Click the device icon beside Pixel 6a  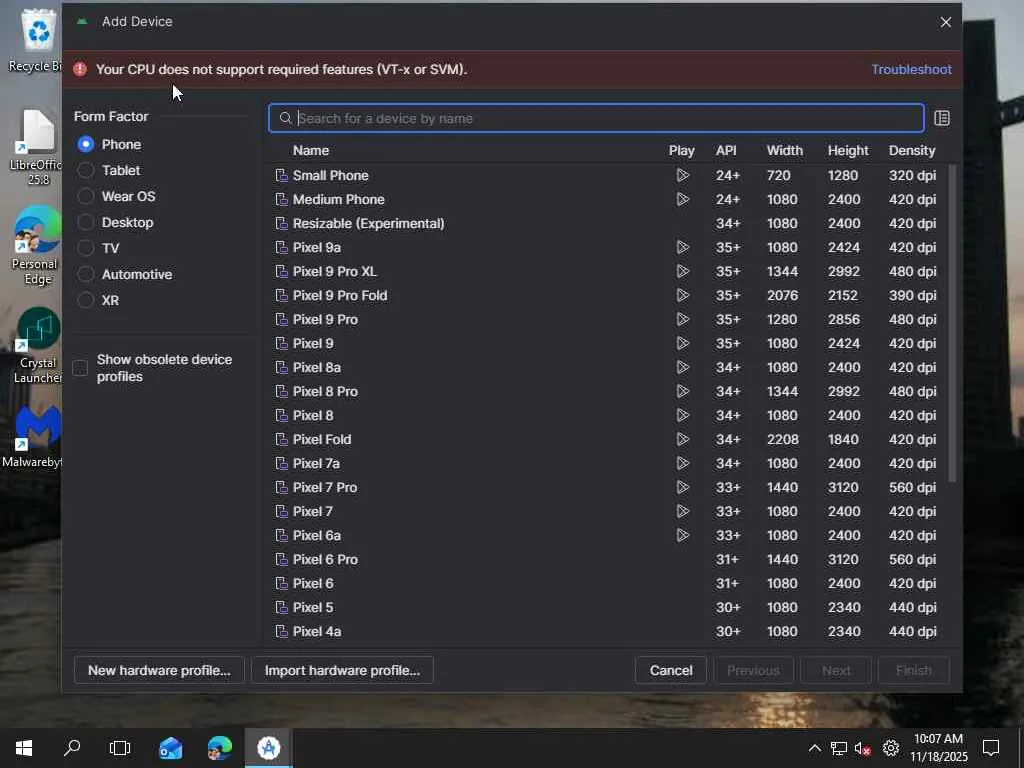[x=281, y=536]
